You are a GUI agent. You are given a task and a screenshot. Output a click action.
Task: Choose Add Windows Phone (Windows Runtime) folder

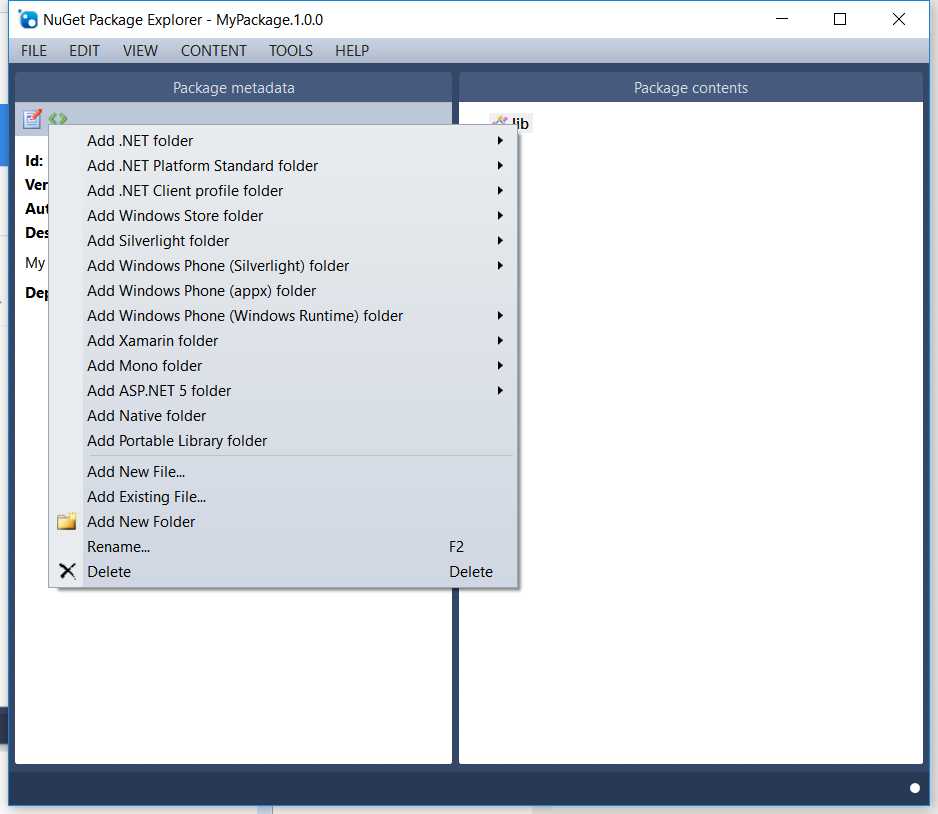click(283, 316)
